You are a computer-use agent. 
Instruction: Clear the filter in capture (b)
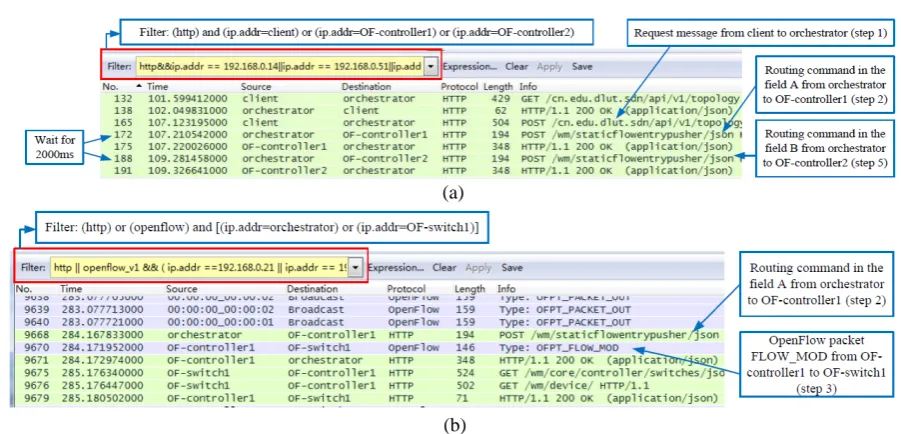click(x=444, y=268)
